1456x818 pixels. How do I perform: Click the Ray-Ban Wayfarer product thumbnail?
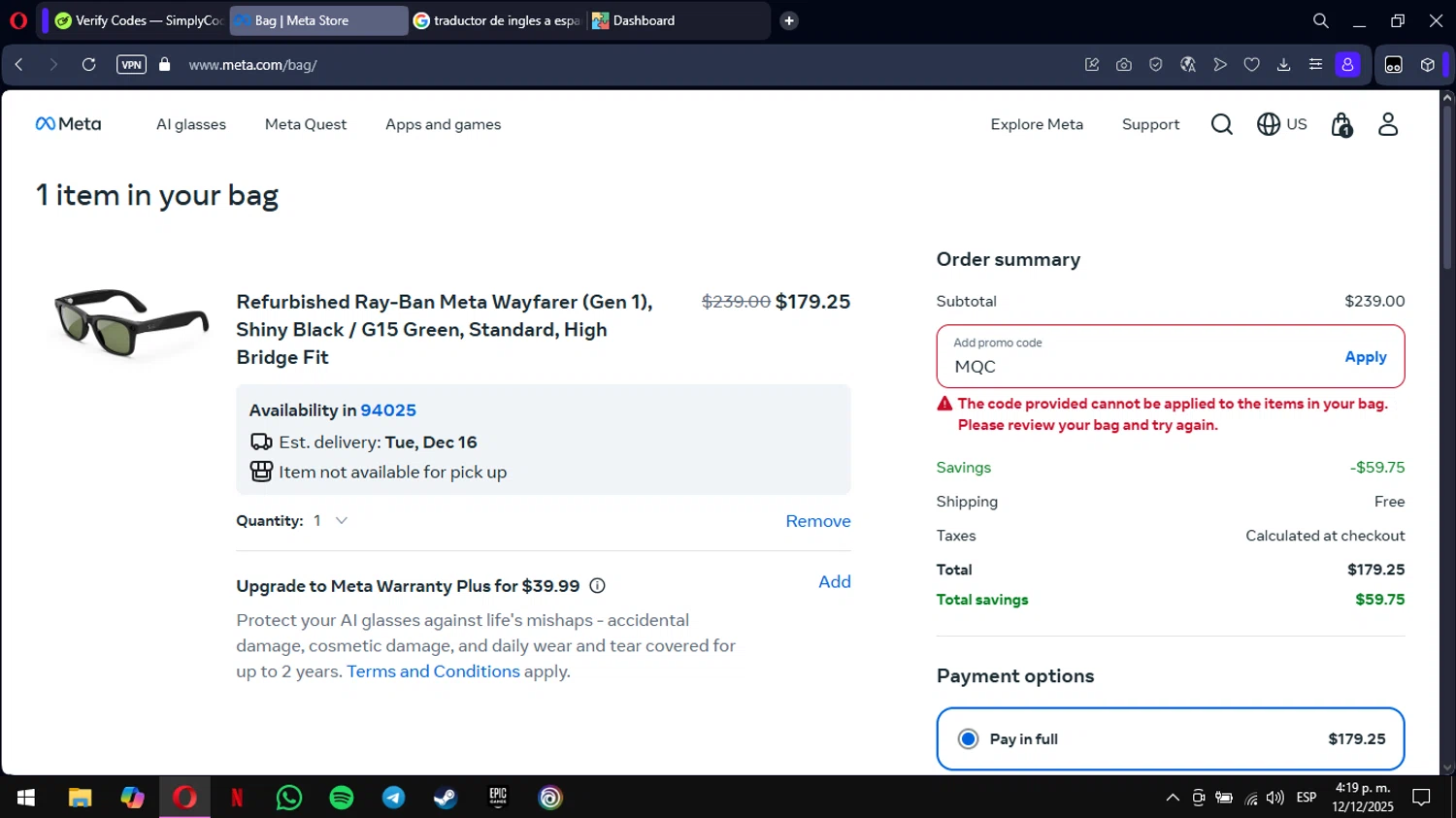[131, 323]
